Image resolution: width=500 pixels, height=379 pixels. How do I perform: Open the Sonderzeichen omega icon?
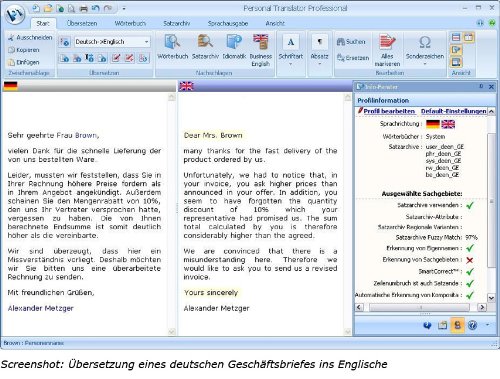pyautogui.click(x=425, y=42)
